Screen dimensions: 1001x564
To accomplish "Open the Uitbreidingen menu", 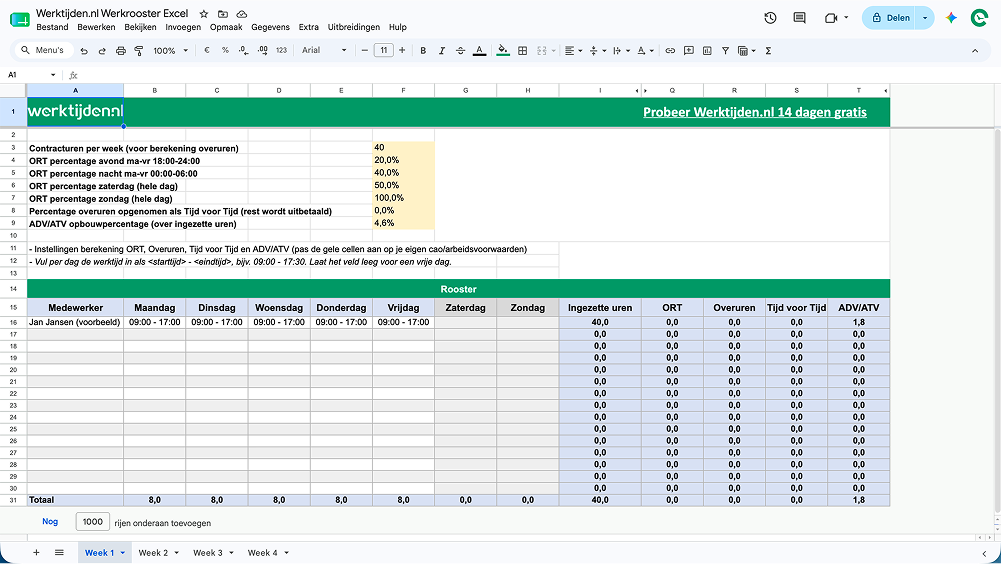I will [354, 27].
